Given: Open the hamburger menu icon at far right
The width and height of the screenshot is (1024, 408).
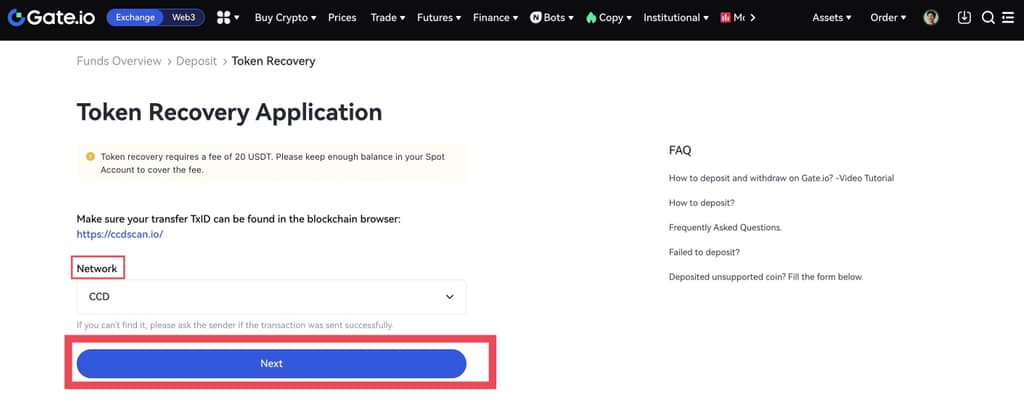Looking at the screenshot, I should (x=1007, y=18).
